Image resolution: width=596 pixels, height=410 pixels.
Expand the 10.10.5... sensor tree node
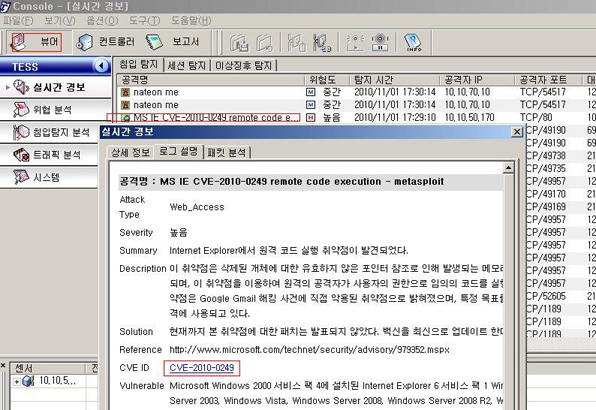click(16, 382)
